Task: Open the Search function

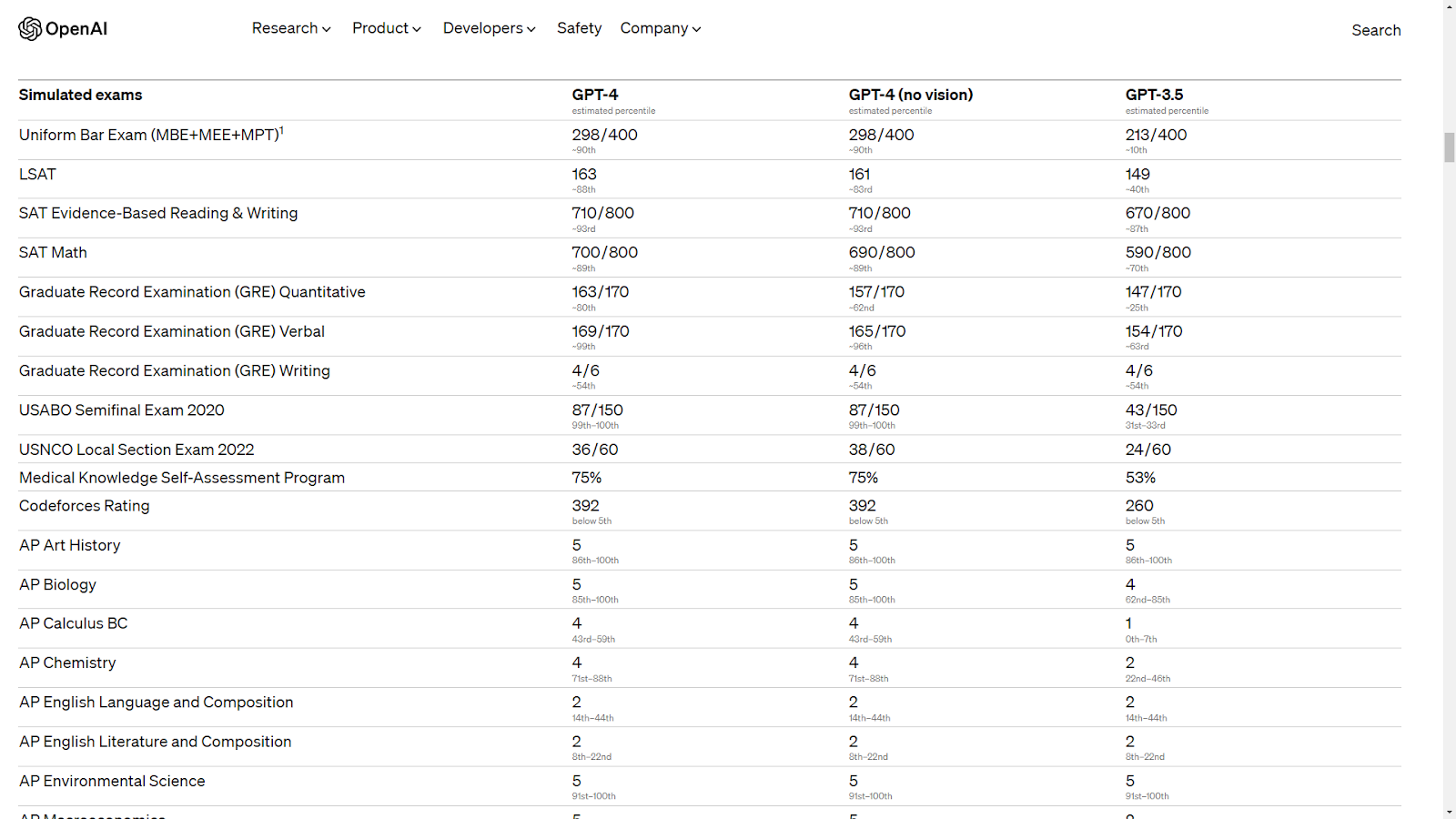Action: click(1375, 30)
